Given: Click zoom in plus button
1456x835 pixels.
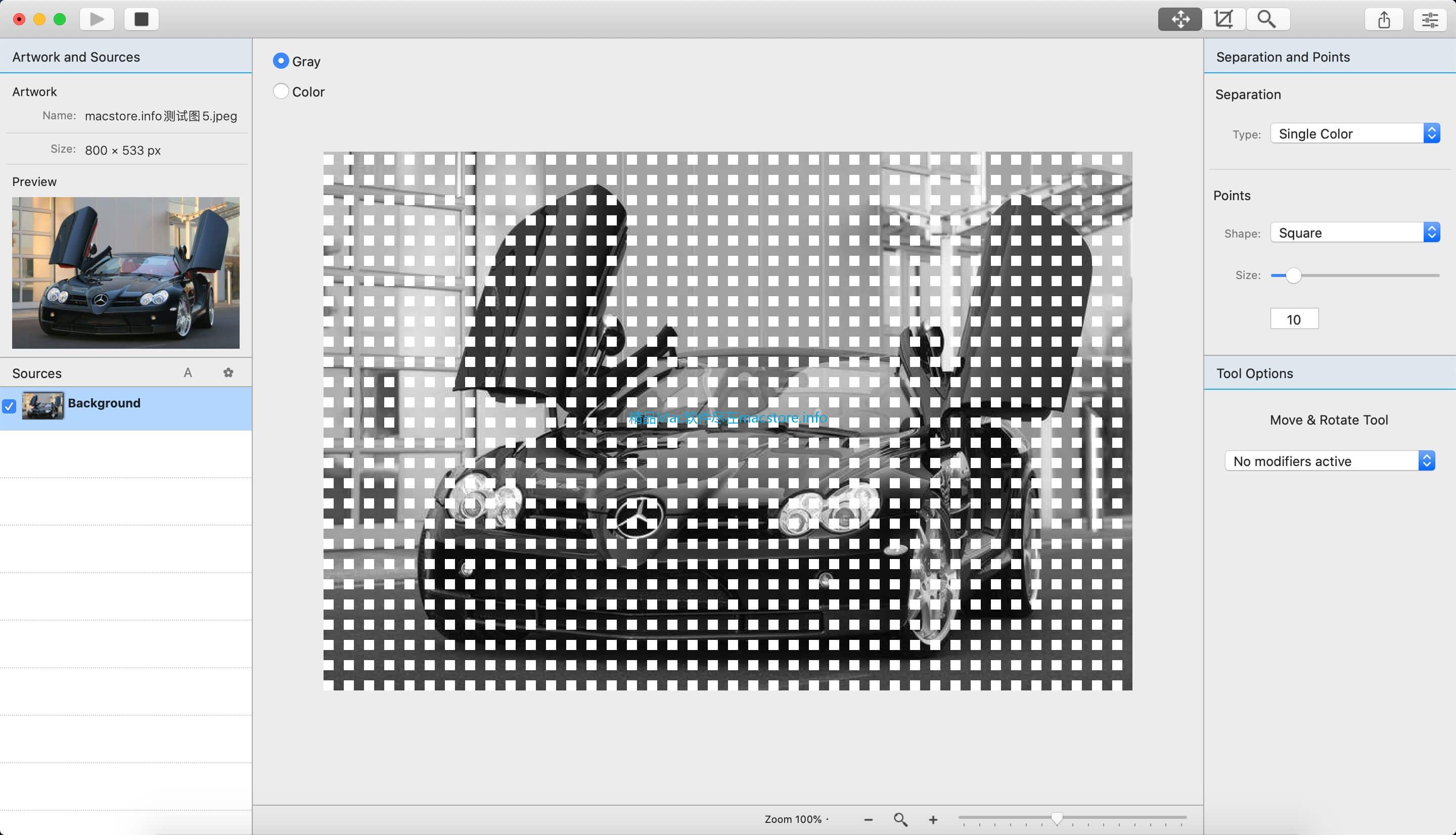Looking at the screenshot, I should pyautogui.click(x=932, y=819).
